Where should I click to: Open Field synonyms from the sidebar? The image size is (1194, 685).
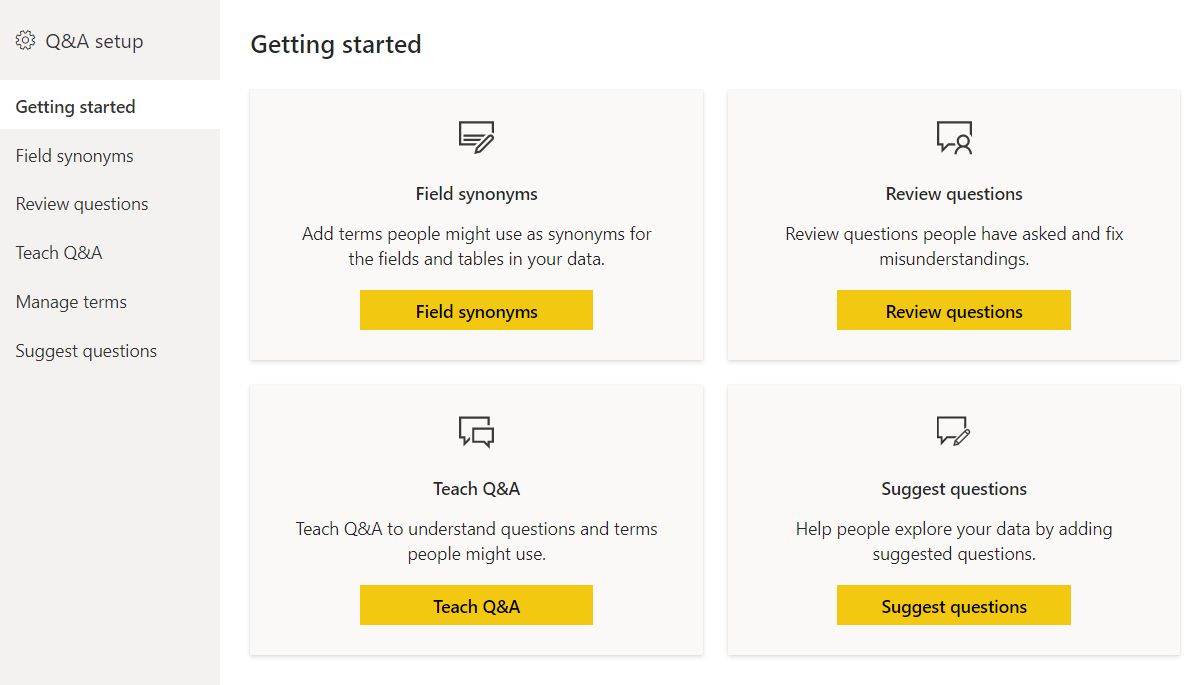(x=74, y=155)
